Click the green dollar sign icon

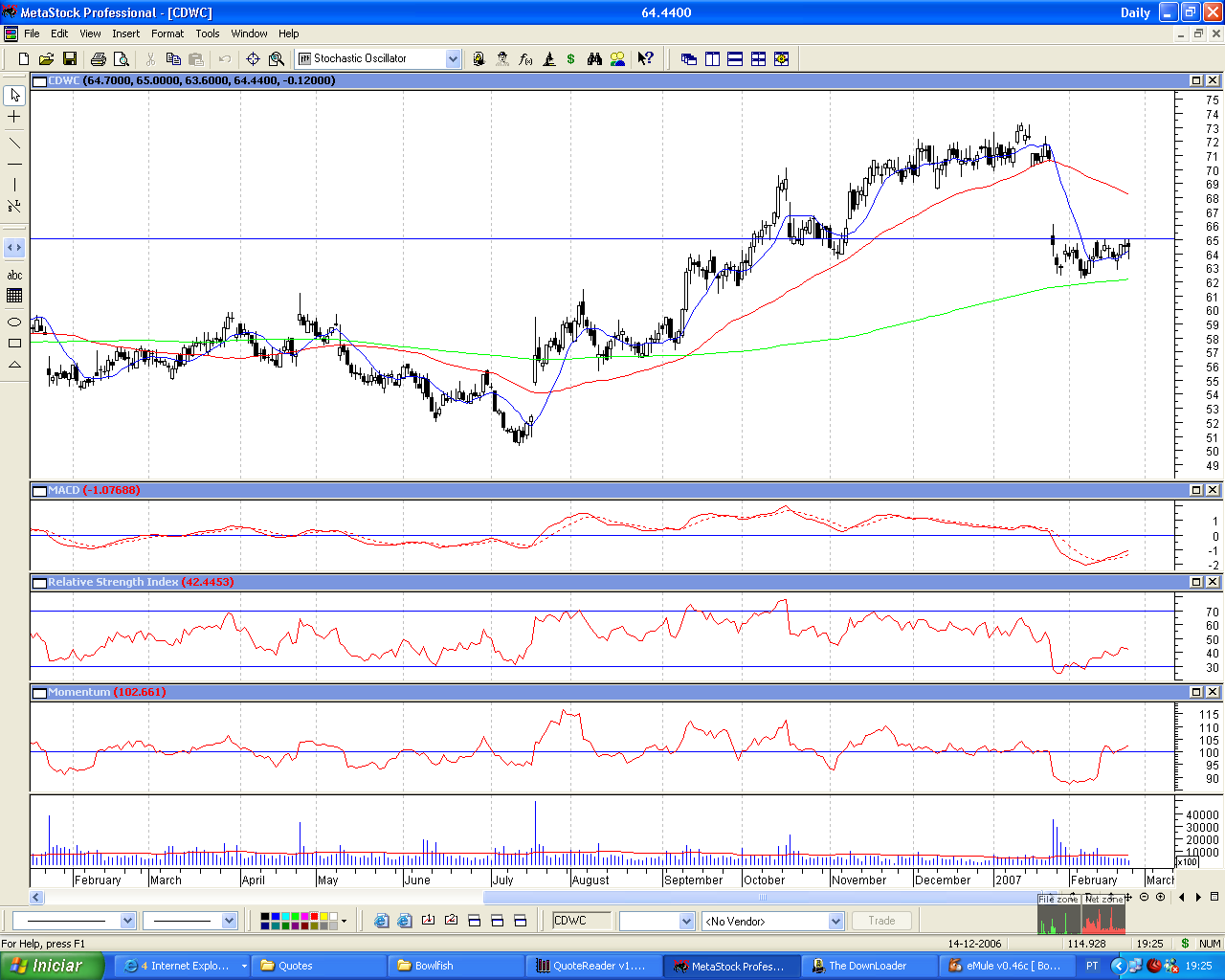[x=571, y=58]
